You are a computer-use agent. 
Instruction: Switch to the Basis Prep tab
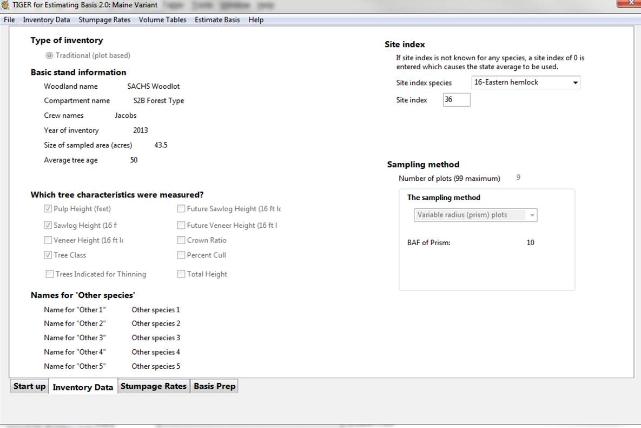click(x=214, y=386)
